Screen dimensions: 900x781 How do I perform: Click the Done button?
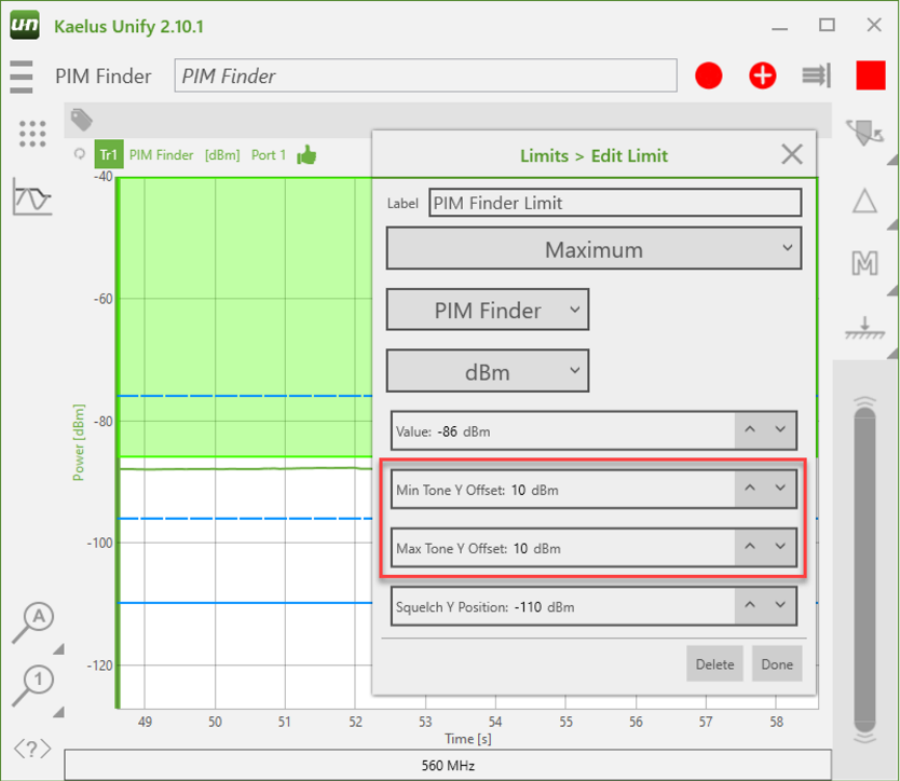[777, 664]
